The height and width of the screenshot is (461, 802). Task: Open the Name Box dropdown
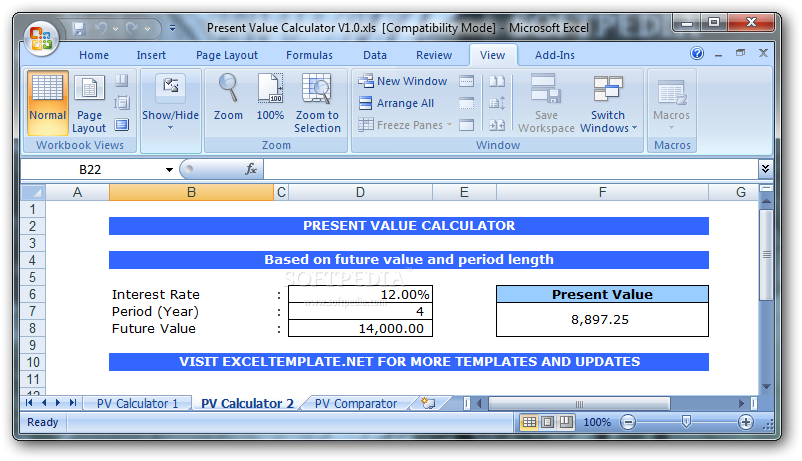169,169
